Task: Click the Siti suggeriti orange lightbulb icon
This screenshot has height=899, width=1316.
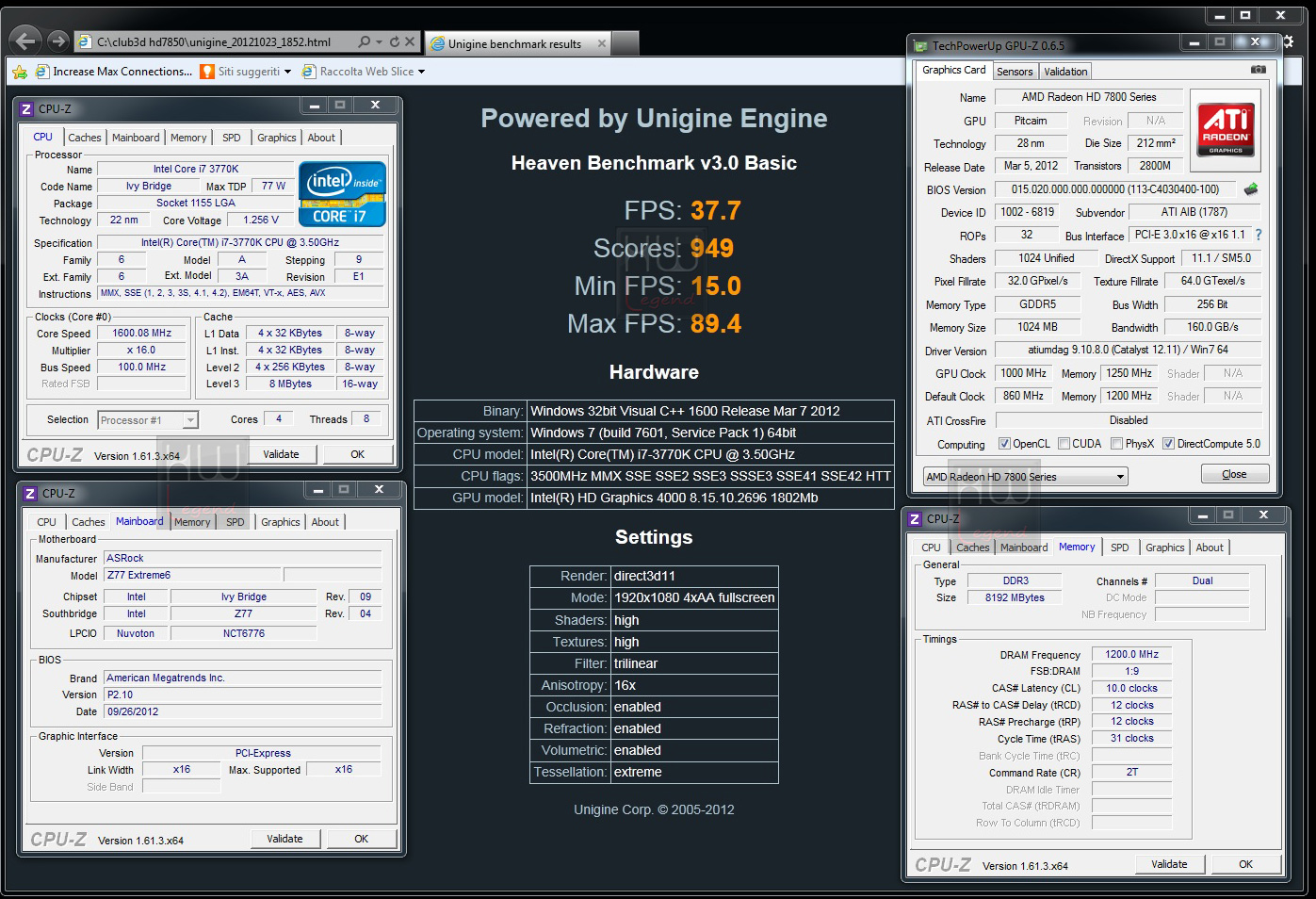Action: click(x=207, y=72)
